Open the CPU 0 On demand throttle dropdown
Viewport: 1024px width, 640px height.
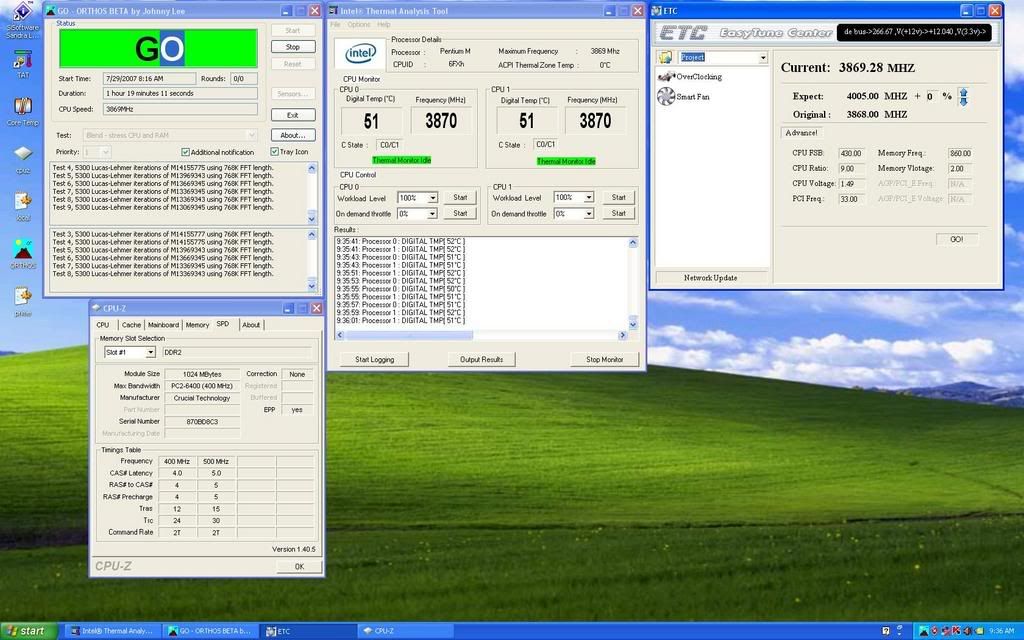(432, 214)
